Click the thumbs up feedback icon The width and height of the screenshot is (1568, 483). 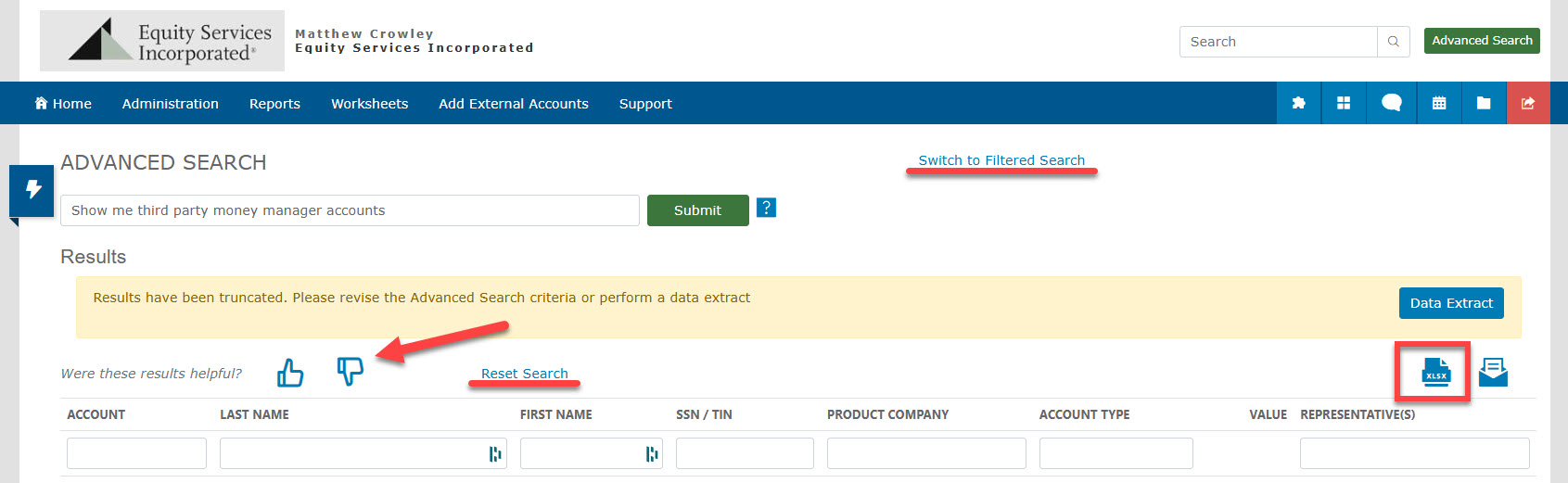(290, 373)
